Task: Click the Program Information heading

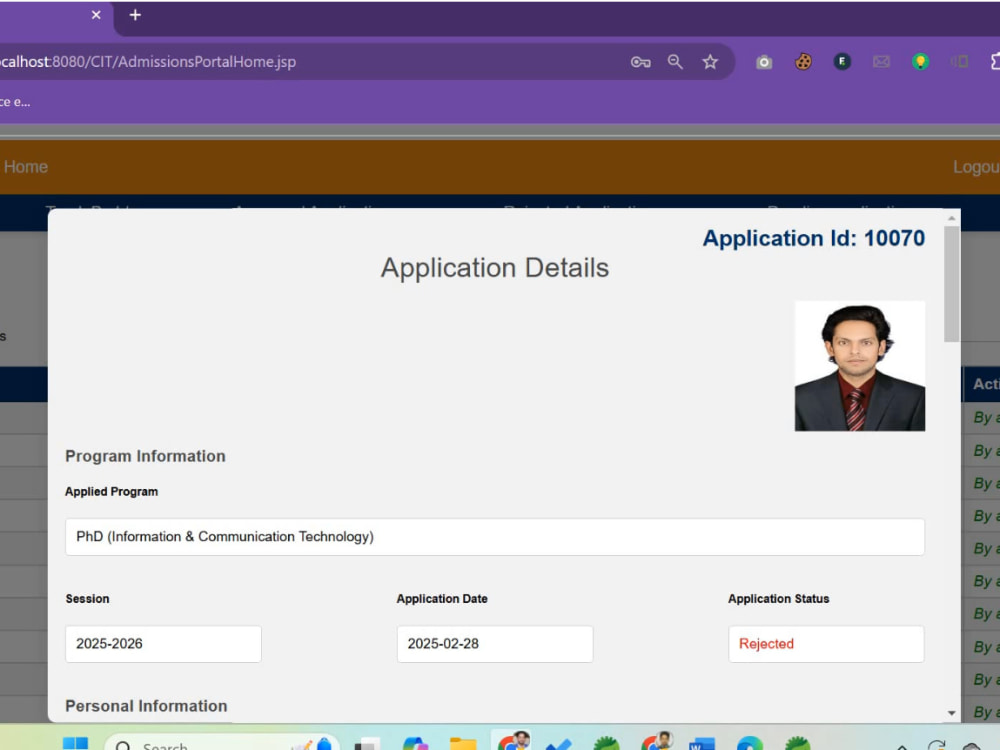Action: pos(145,457)
